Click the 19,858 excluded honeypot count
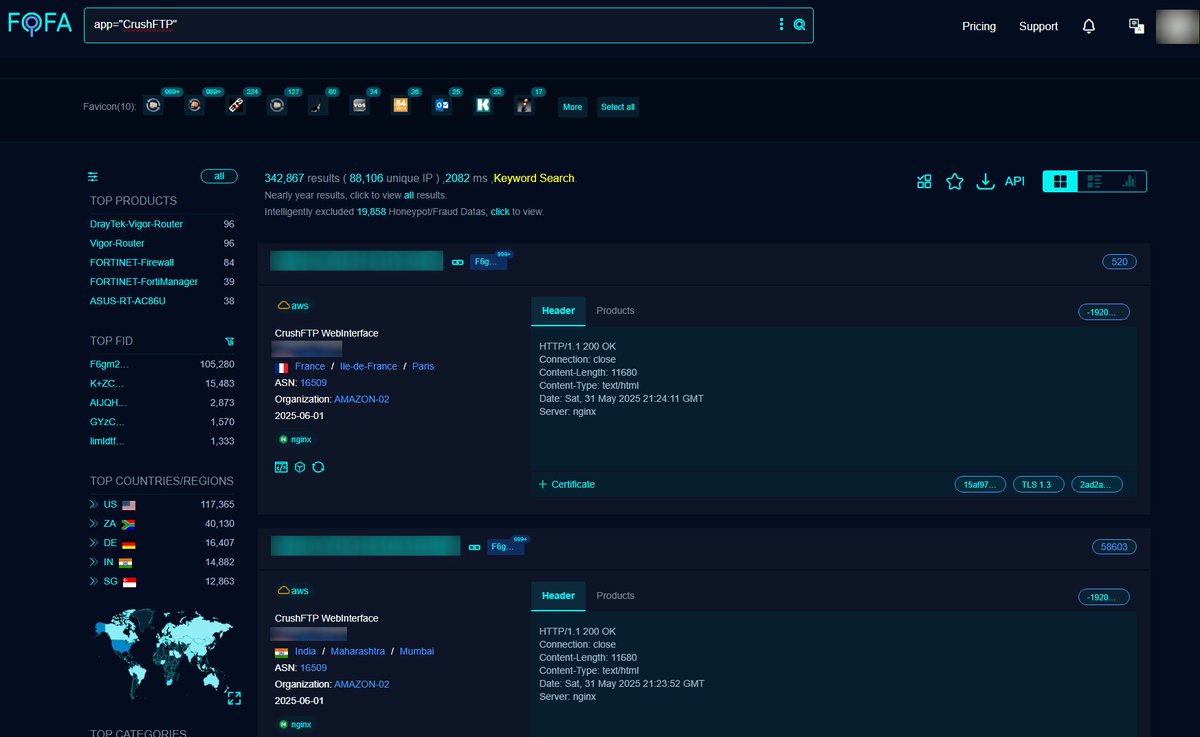This screenshot has height=737, width=1200. [371, 212]
